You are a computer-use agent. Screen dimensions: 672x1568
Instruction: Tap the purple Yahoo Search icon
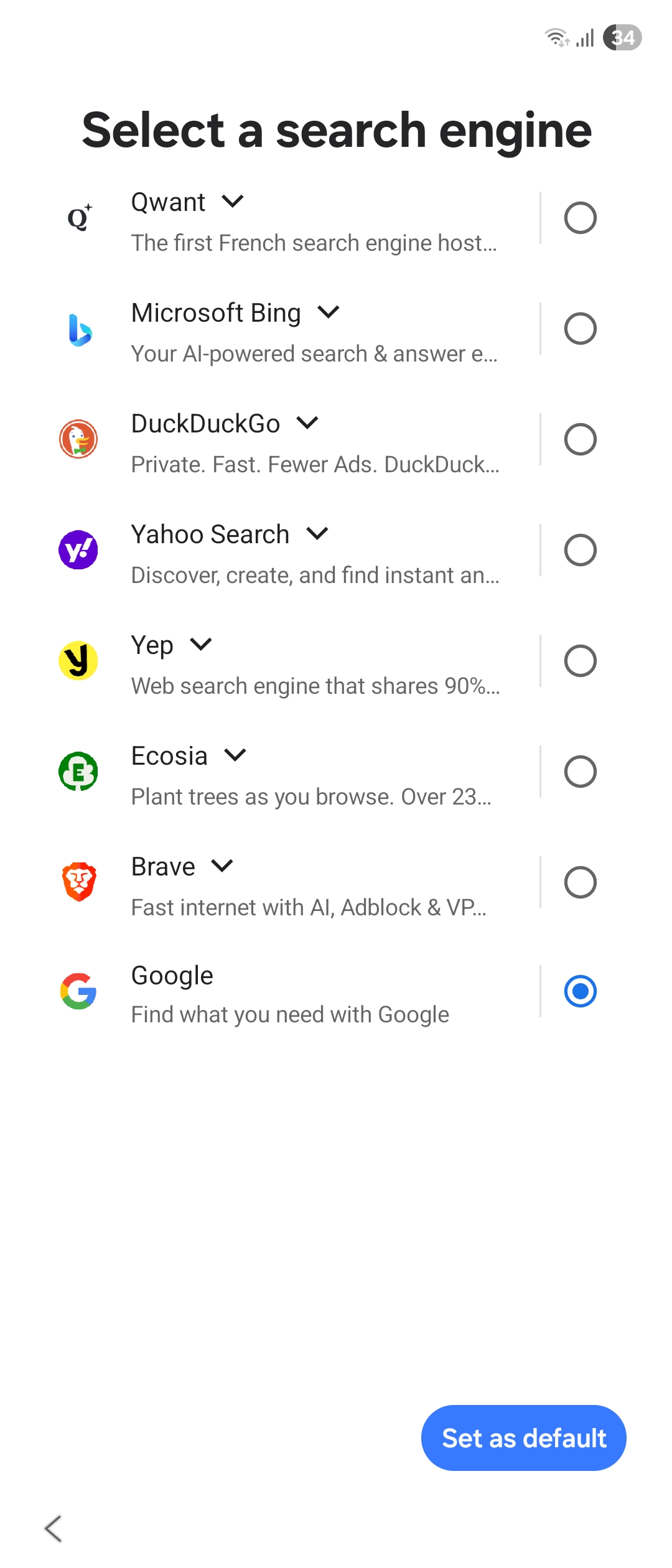[78, 550]
